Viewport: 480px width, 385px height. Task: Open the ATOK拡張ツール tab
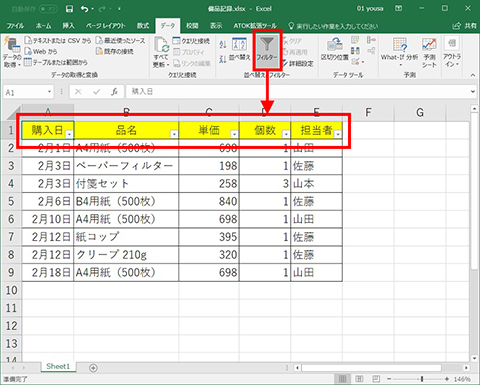tap(255, 26)
